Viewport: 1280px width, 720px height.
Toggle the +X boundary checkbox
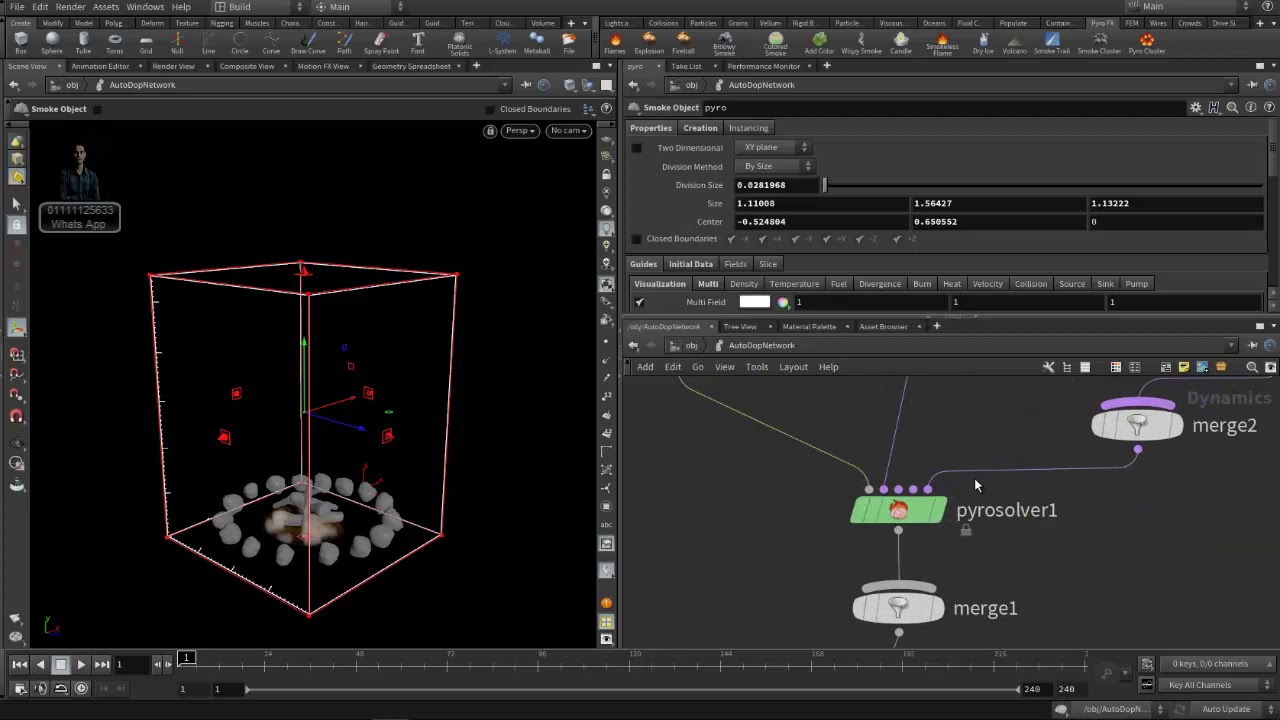[x=764, y=239]
